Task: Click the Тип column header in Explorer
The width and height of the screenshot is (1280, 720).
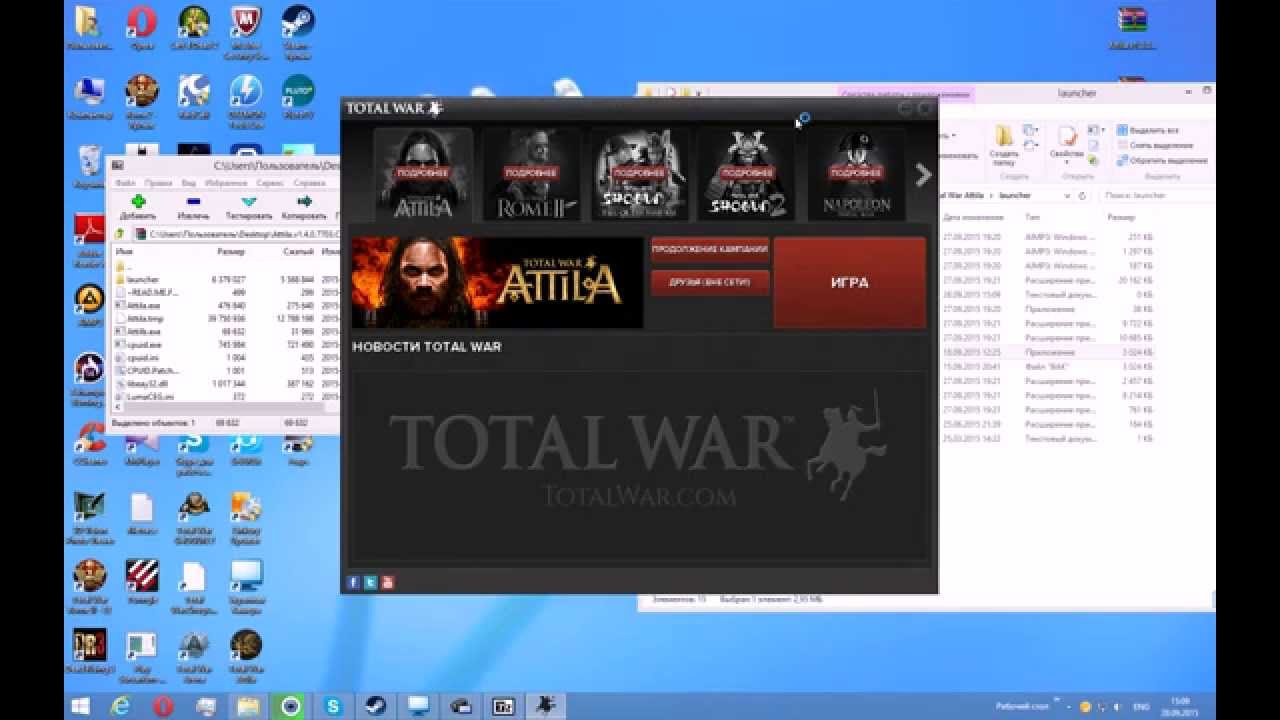Action: [x=1032, y=217]
